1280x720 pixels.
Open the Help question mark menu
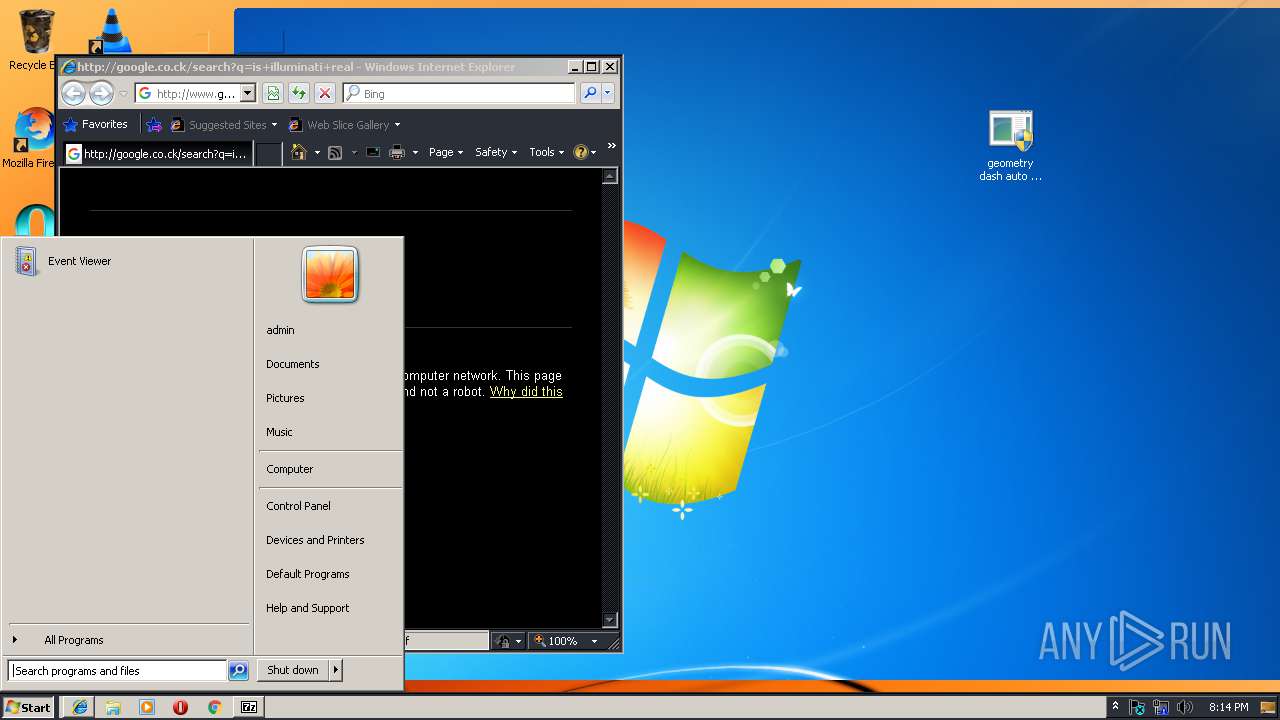click(585, 152)
